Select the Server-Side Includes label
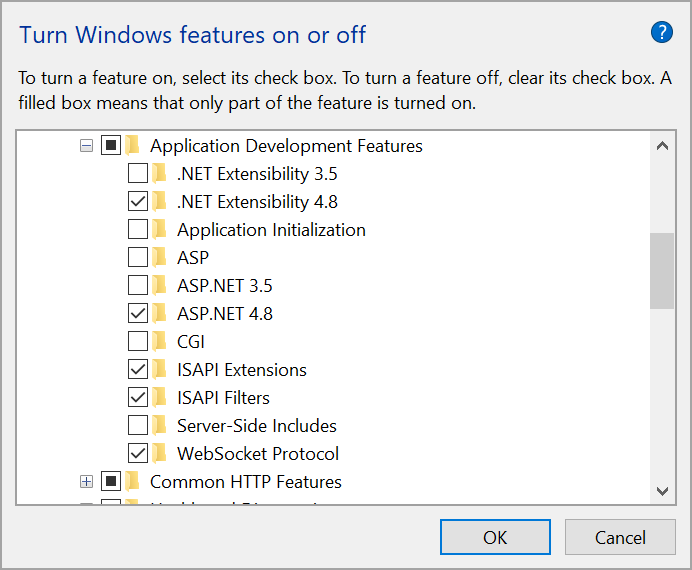This screenshot has height=570, width=692. tap(257, 426)
